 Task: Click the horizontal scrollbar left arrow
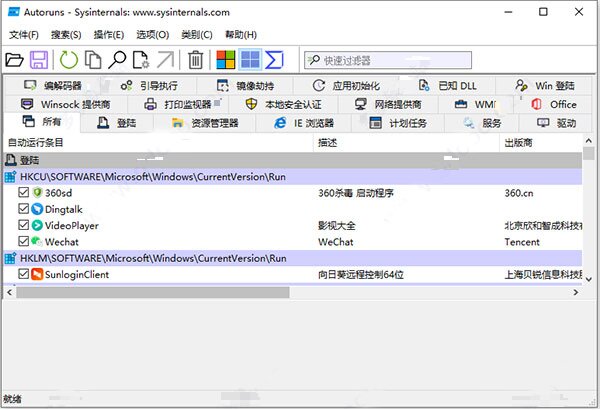[10, 292]
